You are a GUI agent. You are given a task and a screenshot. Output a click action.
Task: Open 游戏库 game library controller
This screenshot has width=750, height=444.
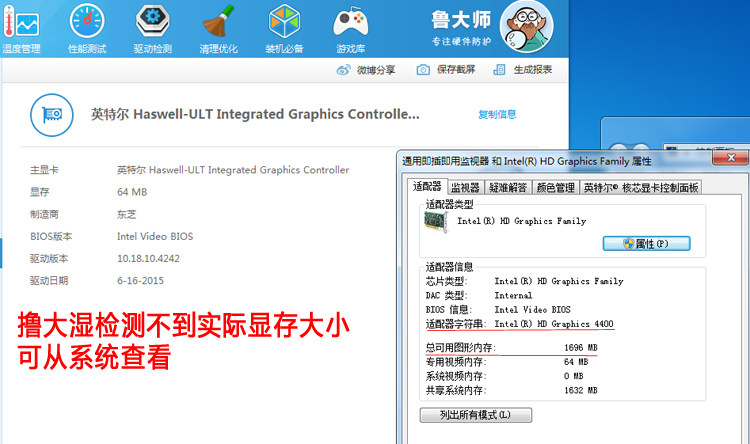351,29
